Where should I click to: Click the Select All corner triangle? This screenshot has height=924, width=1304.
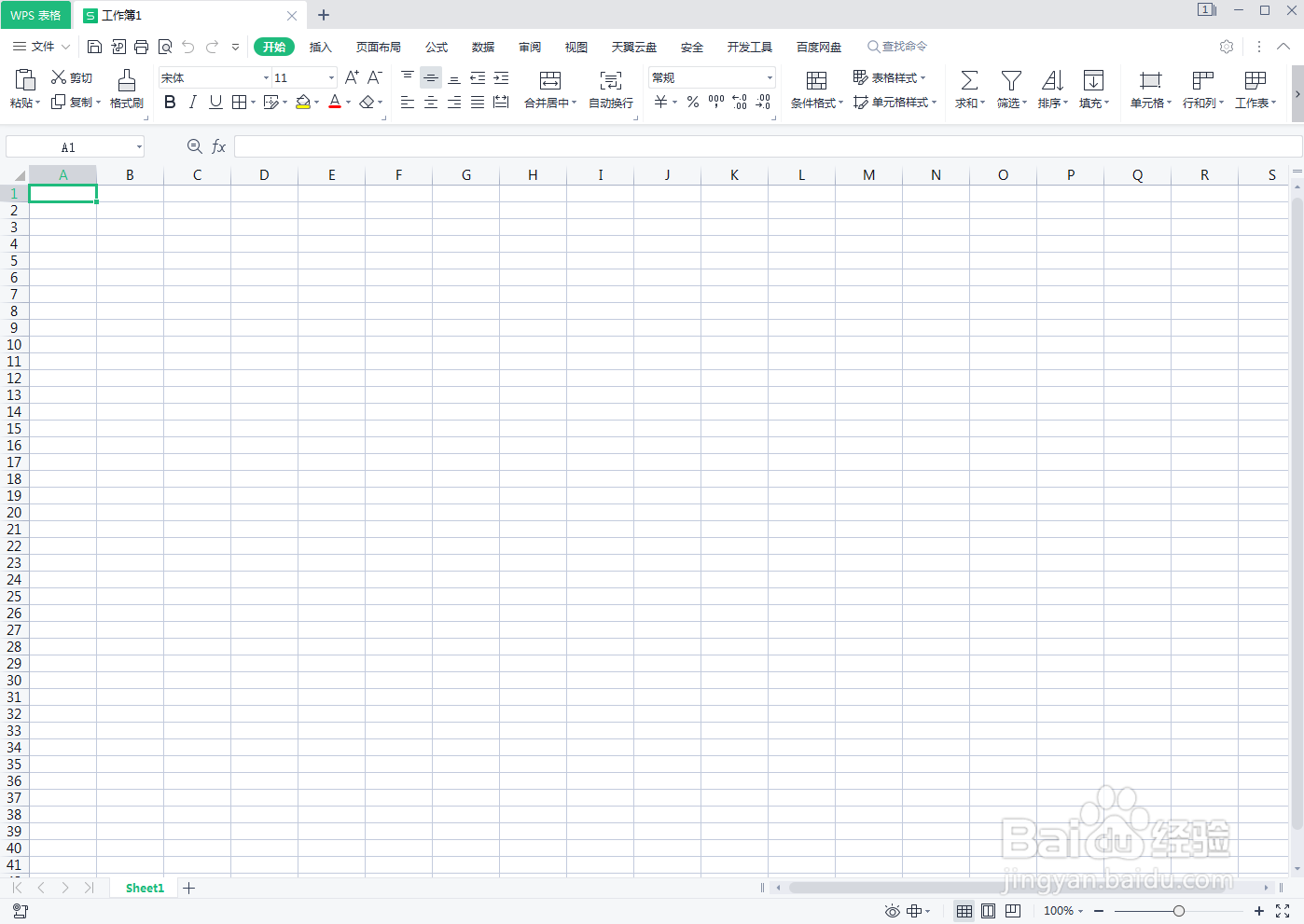(x=19, y=175)
